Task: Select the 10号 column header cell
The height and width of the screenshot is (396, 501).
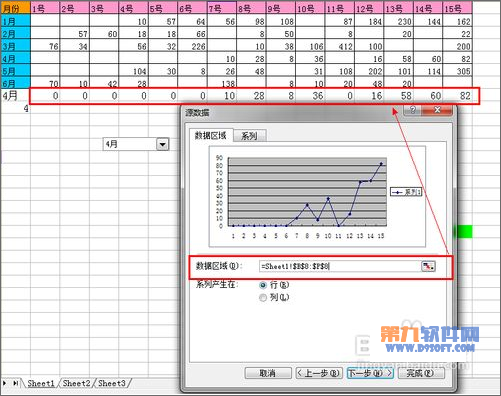Action: point(310,9)
